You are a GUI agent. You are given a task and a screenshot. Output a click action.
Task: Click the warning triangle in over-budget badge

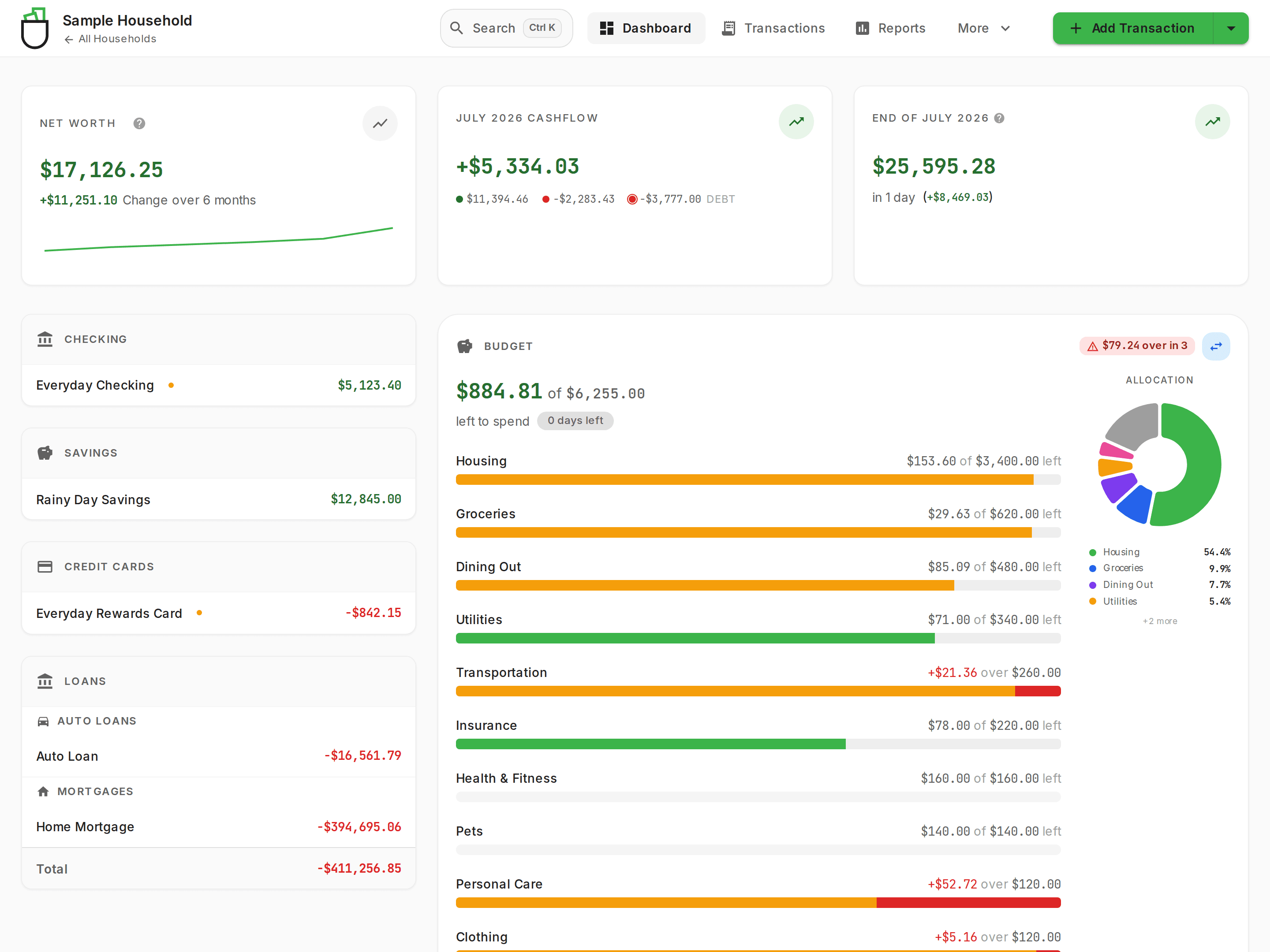[x=1093, y=346]
